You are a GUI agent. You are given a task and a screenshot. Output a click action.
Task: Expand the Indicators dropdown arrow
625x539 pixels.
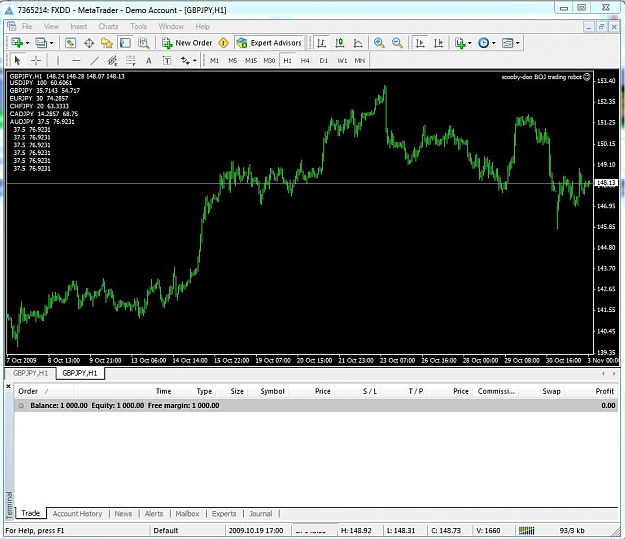[x=470, y=43]
